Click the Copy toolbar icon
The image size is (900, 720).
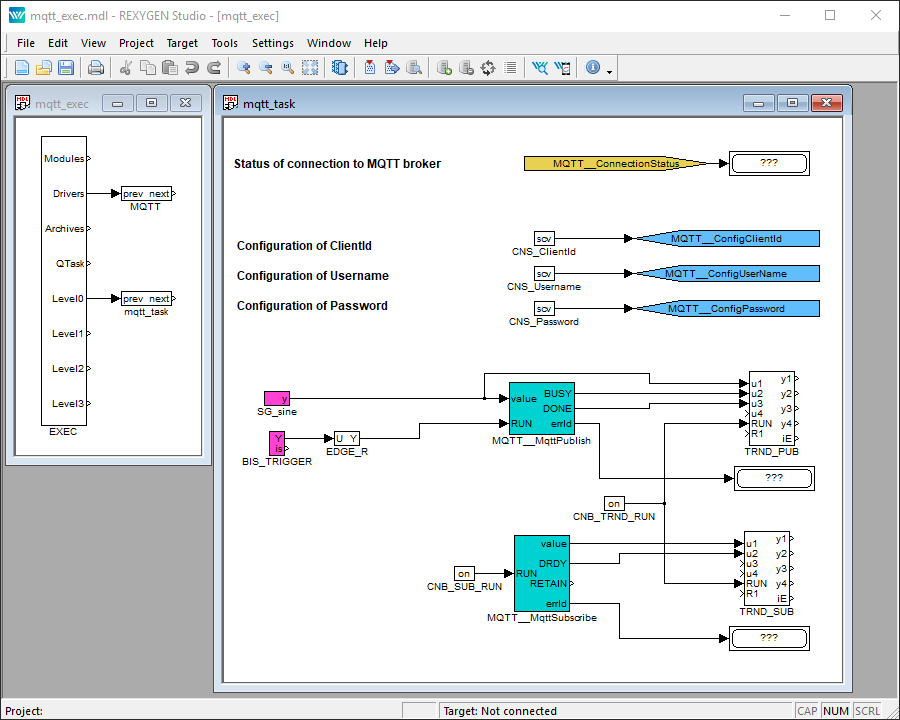(x=148, y=68)
